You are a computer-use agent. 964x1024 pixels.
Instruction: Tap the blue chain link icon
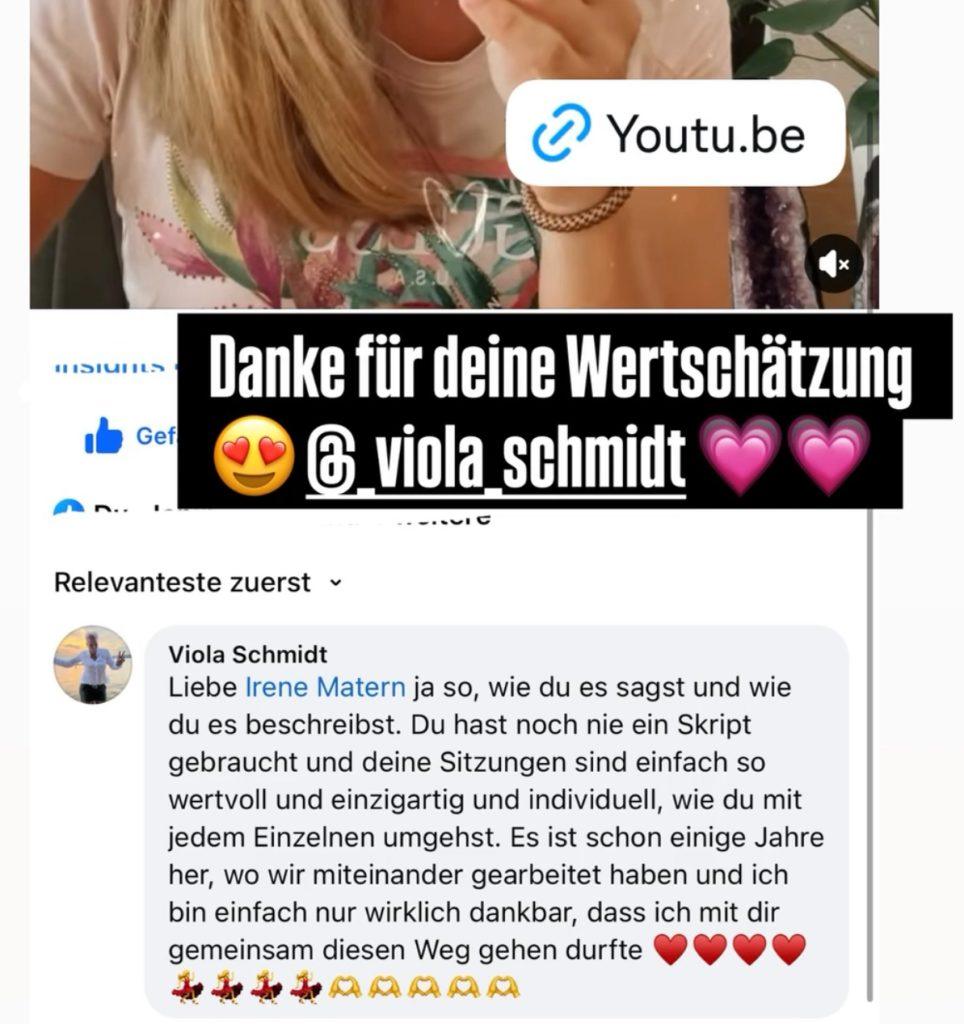[x=561, y=133]
